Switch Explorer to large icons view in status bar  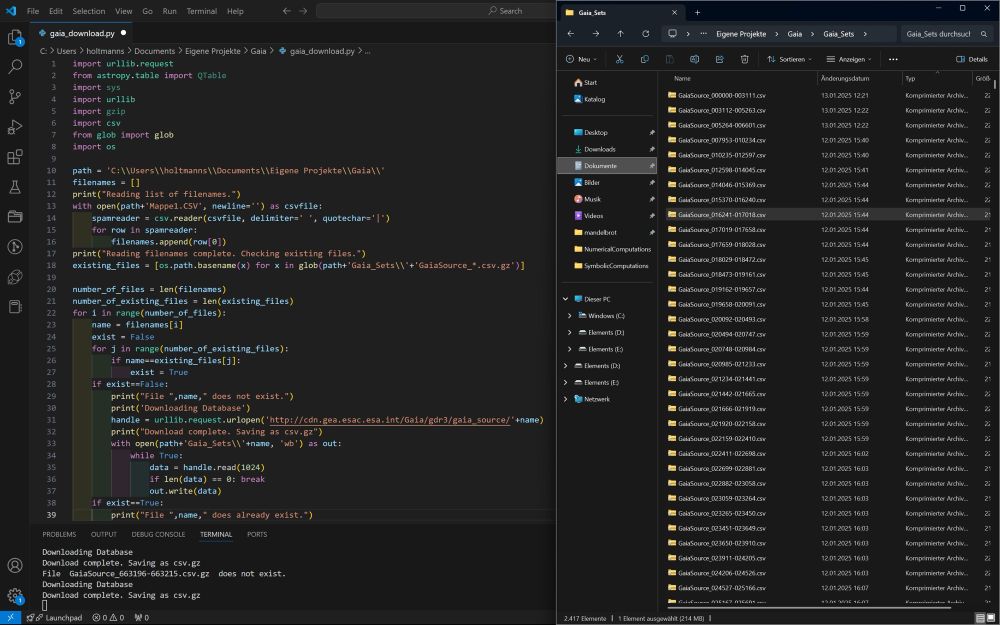[990, 618]
